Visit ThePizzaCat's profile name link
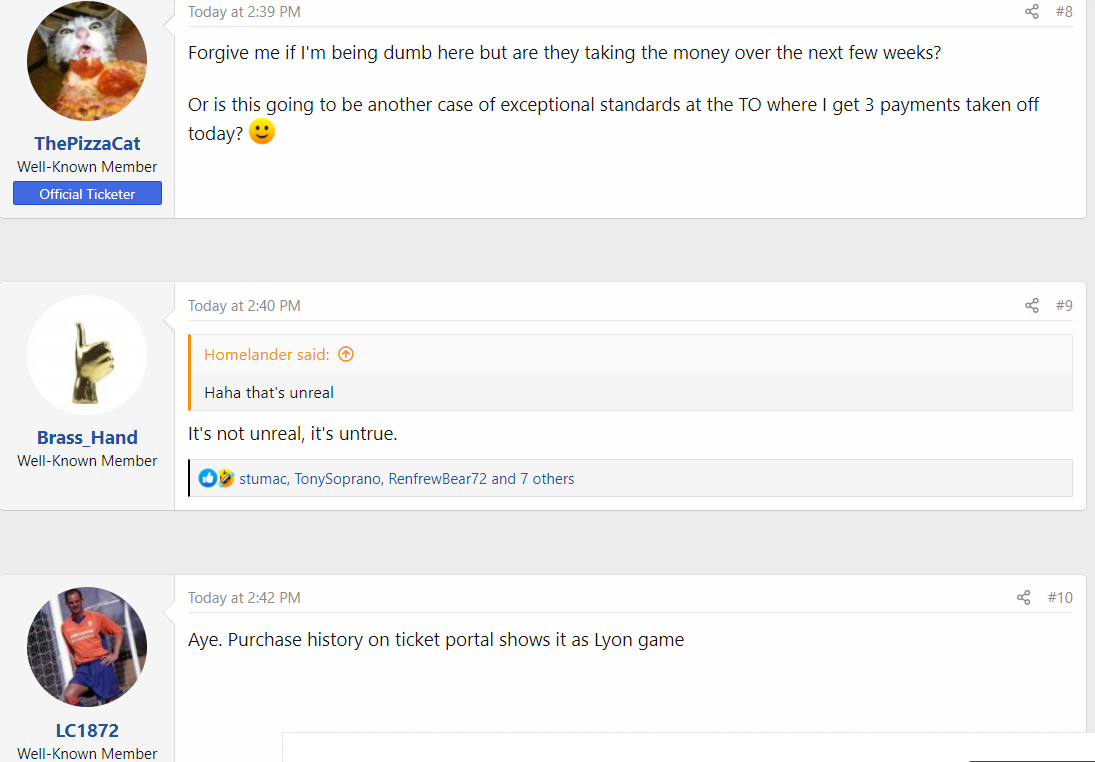Viewport: 1095px width, 762px height. [87, 143]
